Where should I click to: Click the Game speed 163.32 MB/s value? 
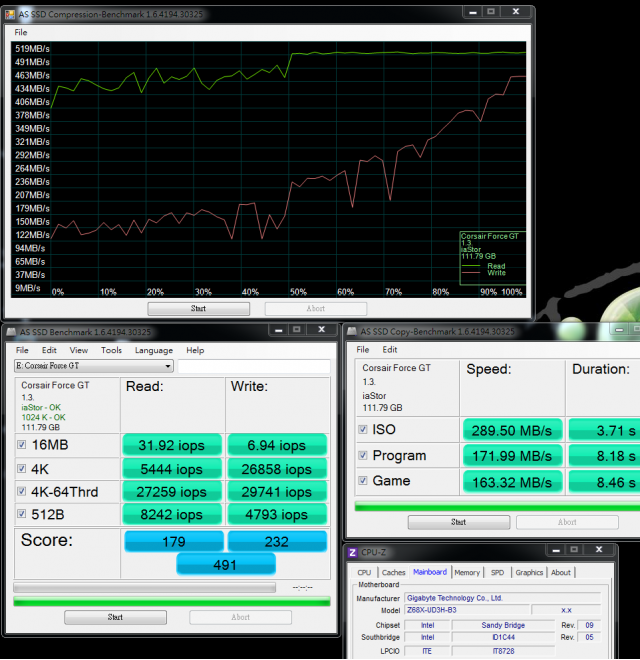point(512,482)
